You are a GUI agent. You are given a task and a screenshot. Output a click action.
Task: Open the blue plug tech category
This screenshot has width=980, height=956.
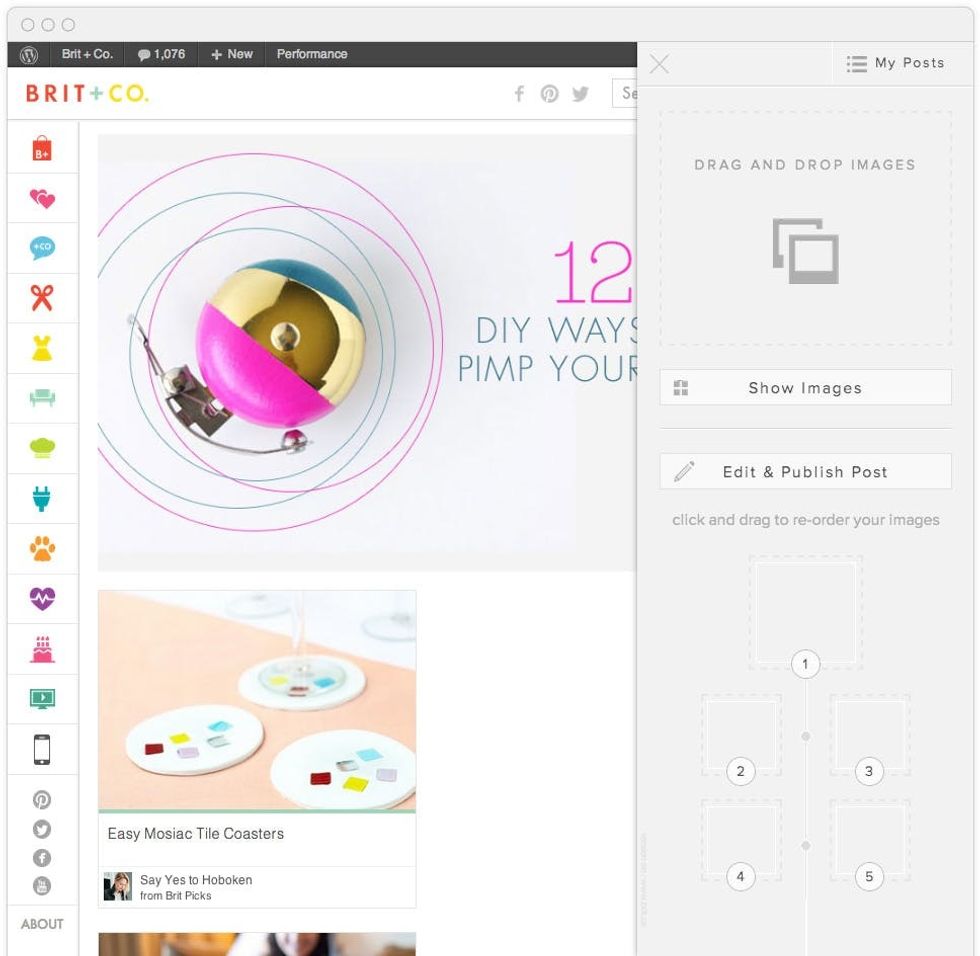click(x=42, y=499)
